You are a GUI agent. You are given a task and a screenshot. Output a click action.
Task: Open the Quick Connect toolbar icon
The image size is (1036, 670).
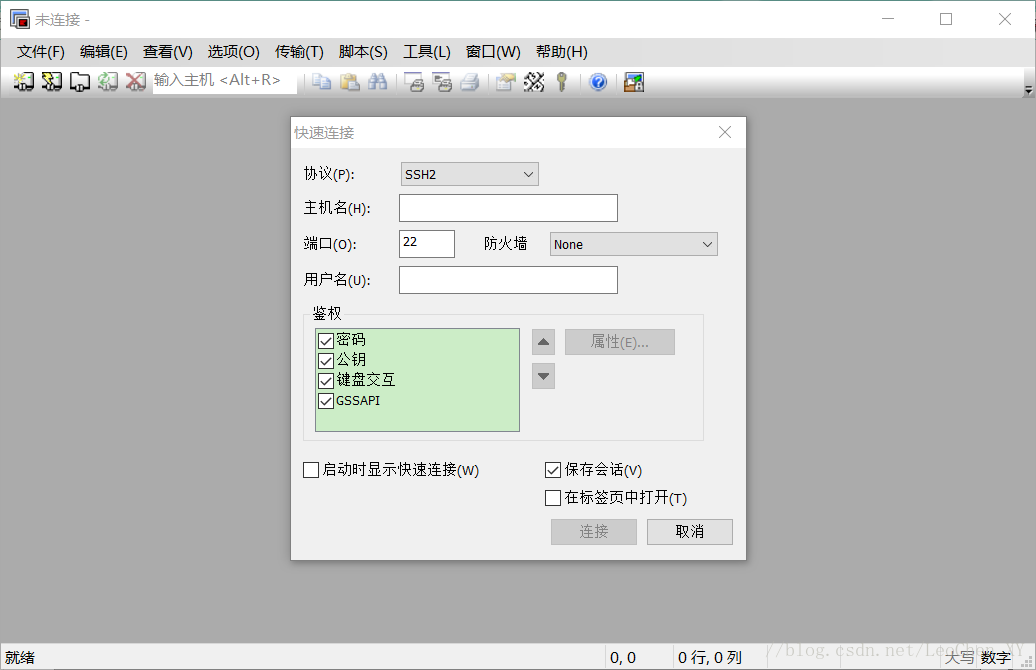(x=51, y=82)
